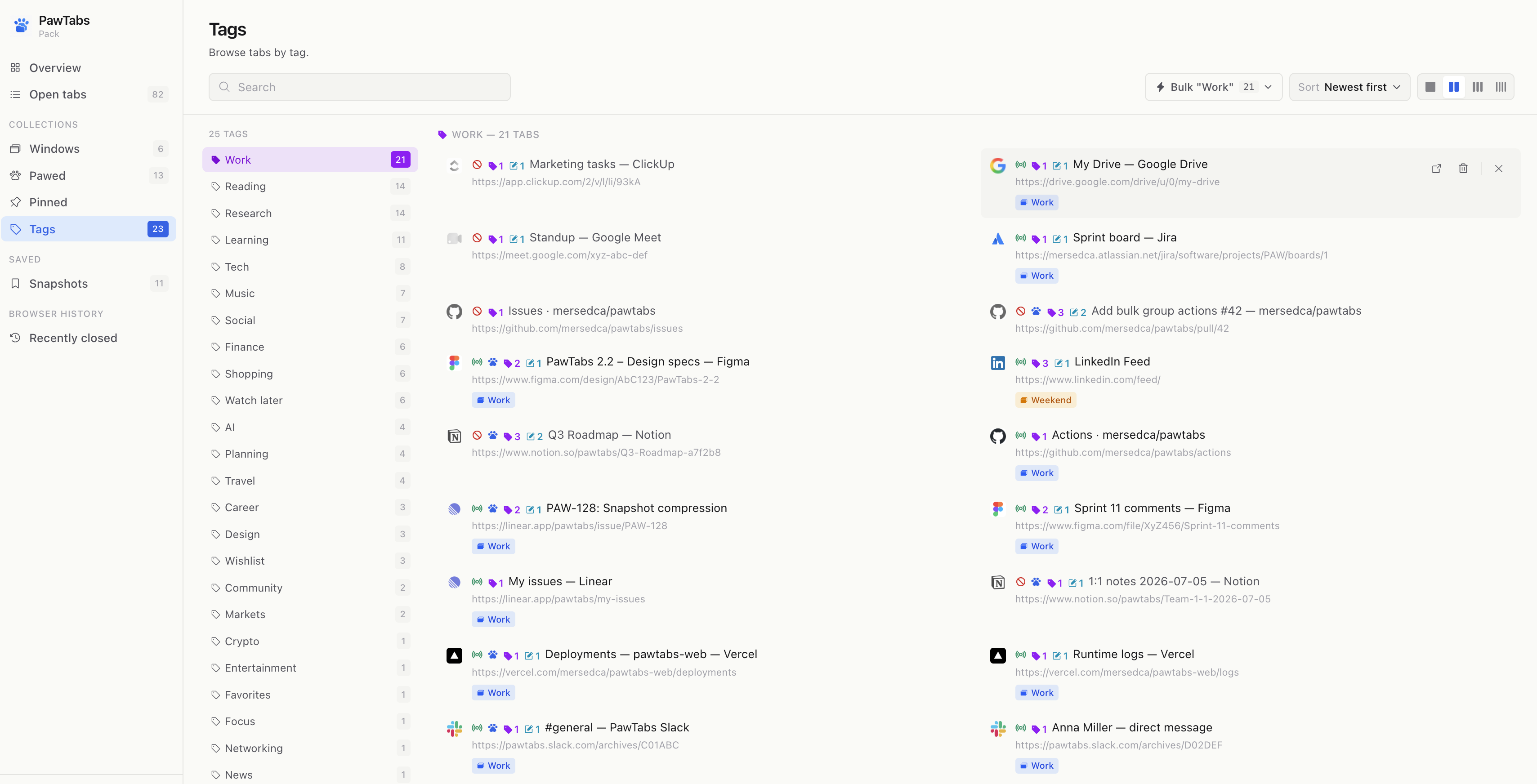The height and width of the screenshot is (784, 1537).
Task: Open saved Snapshots
Action: coord(88,283)
